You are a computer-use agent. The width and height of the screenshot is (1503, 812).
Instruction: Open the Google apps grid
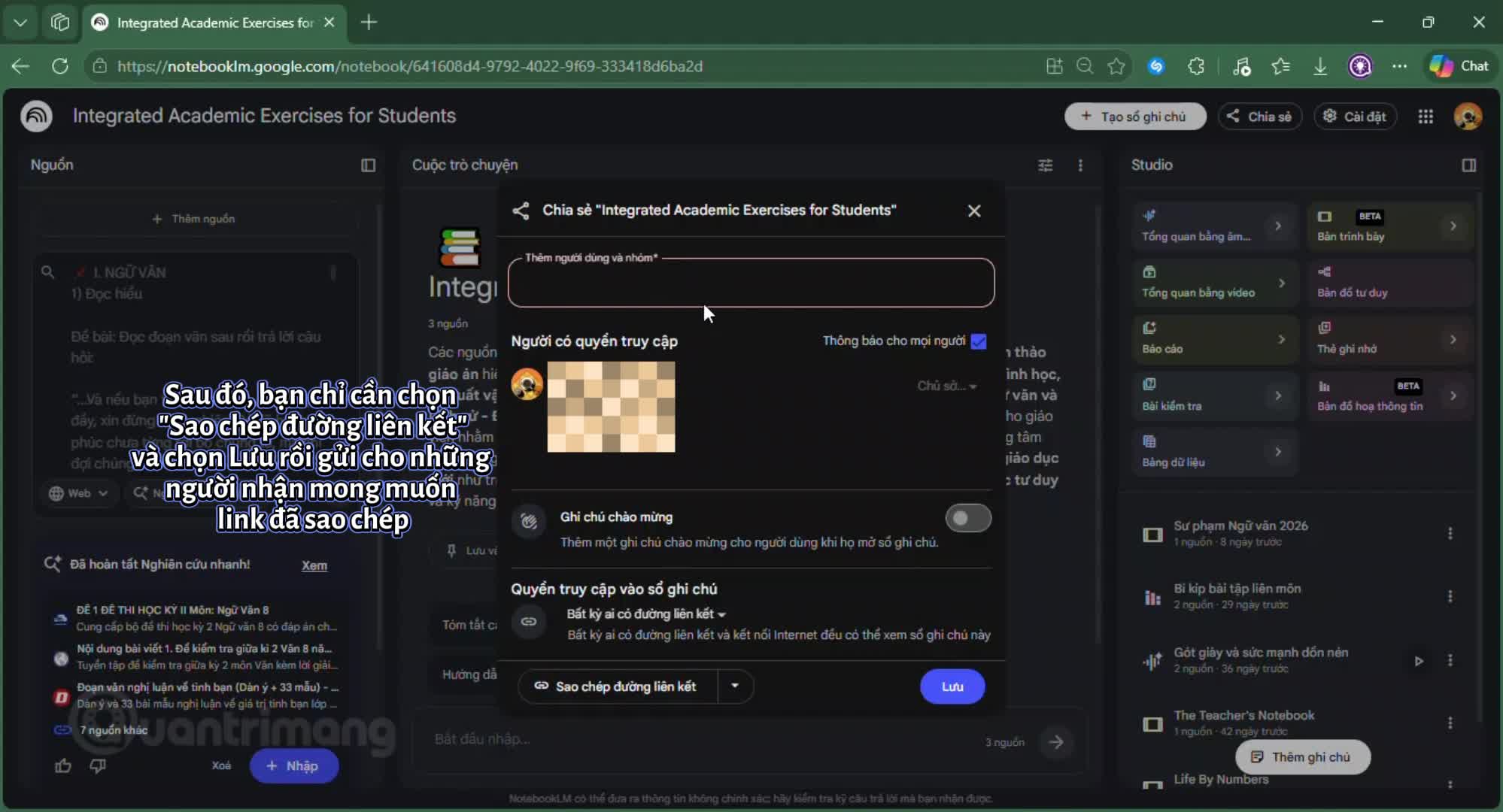pos(1426,117)
